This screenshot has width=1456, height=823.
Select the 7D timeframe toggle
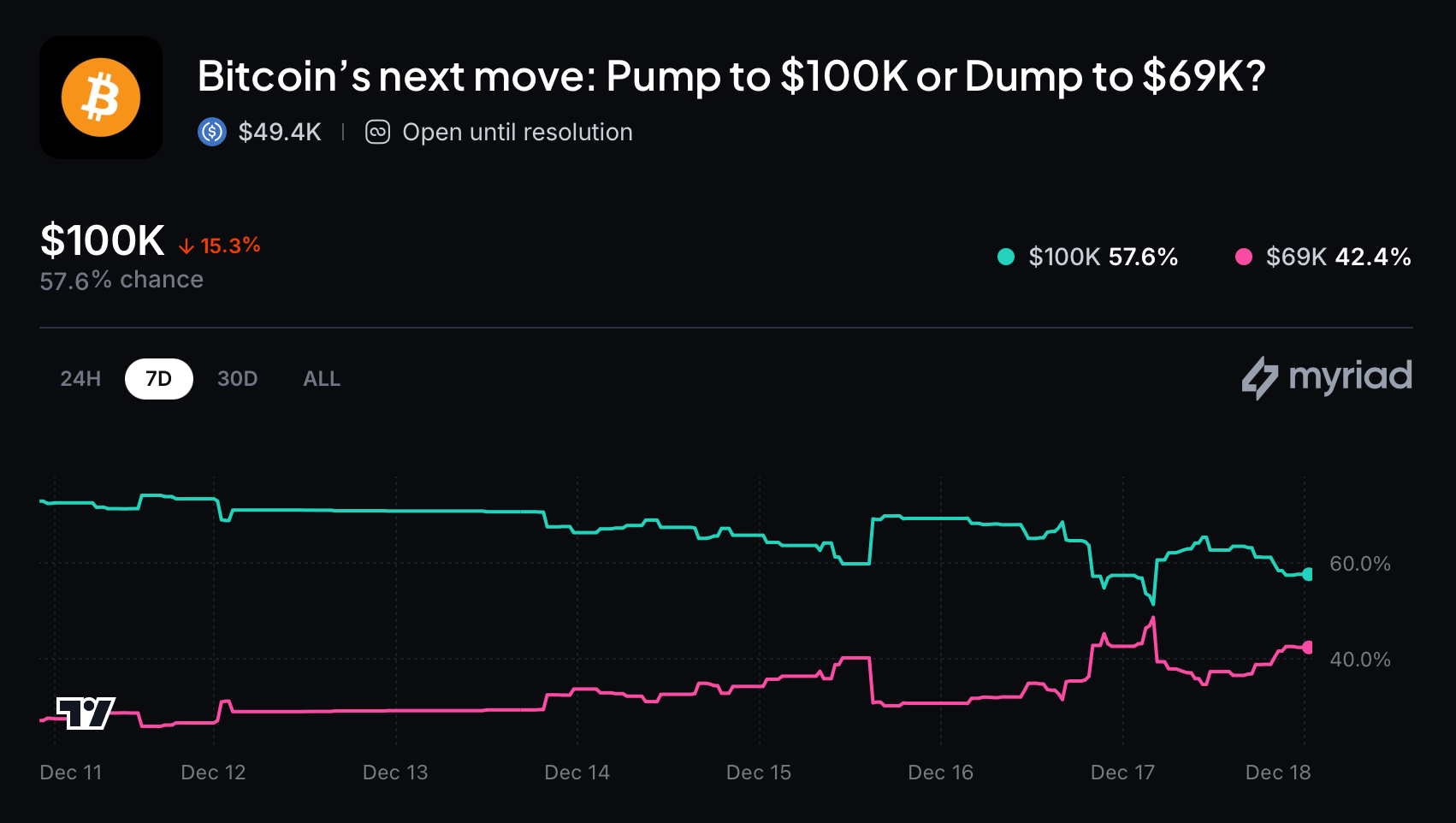[x=159, y=378]
